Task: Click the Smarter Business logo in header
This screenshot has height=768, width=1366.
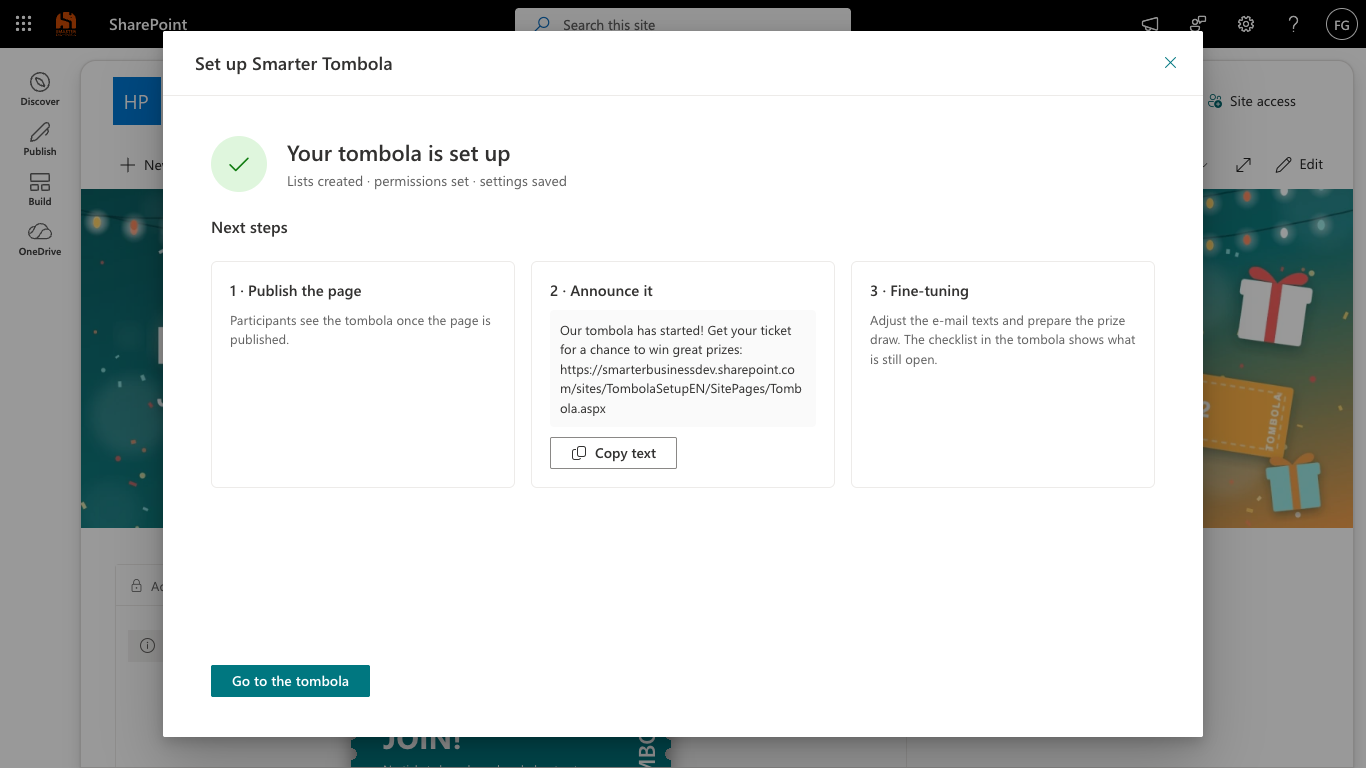Action: (66, 24)
